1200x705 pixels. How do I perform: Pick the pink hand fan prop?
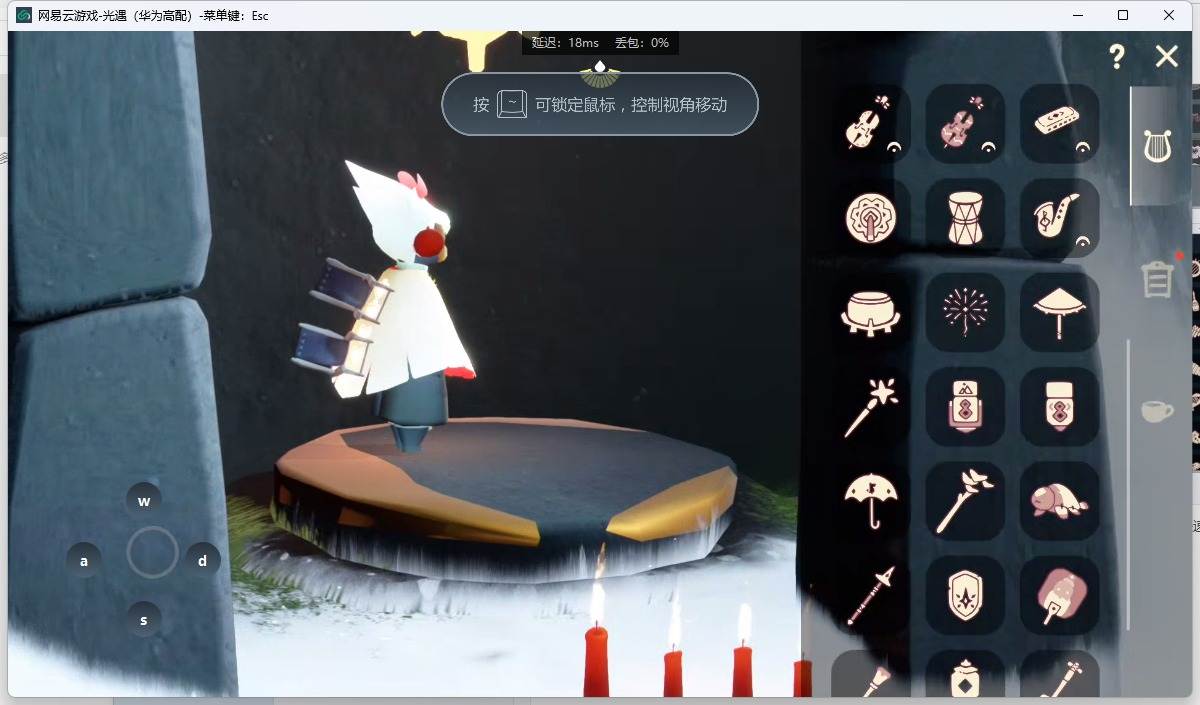pyautogui.click(x=1058, y=595)
